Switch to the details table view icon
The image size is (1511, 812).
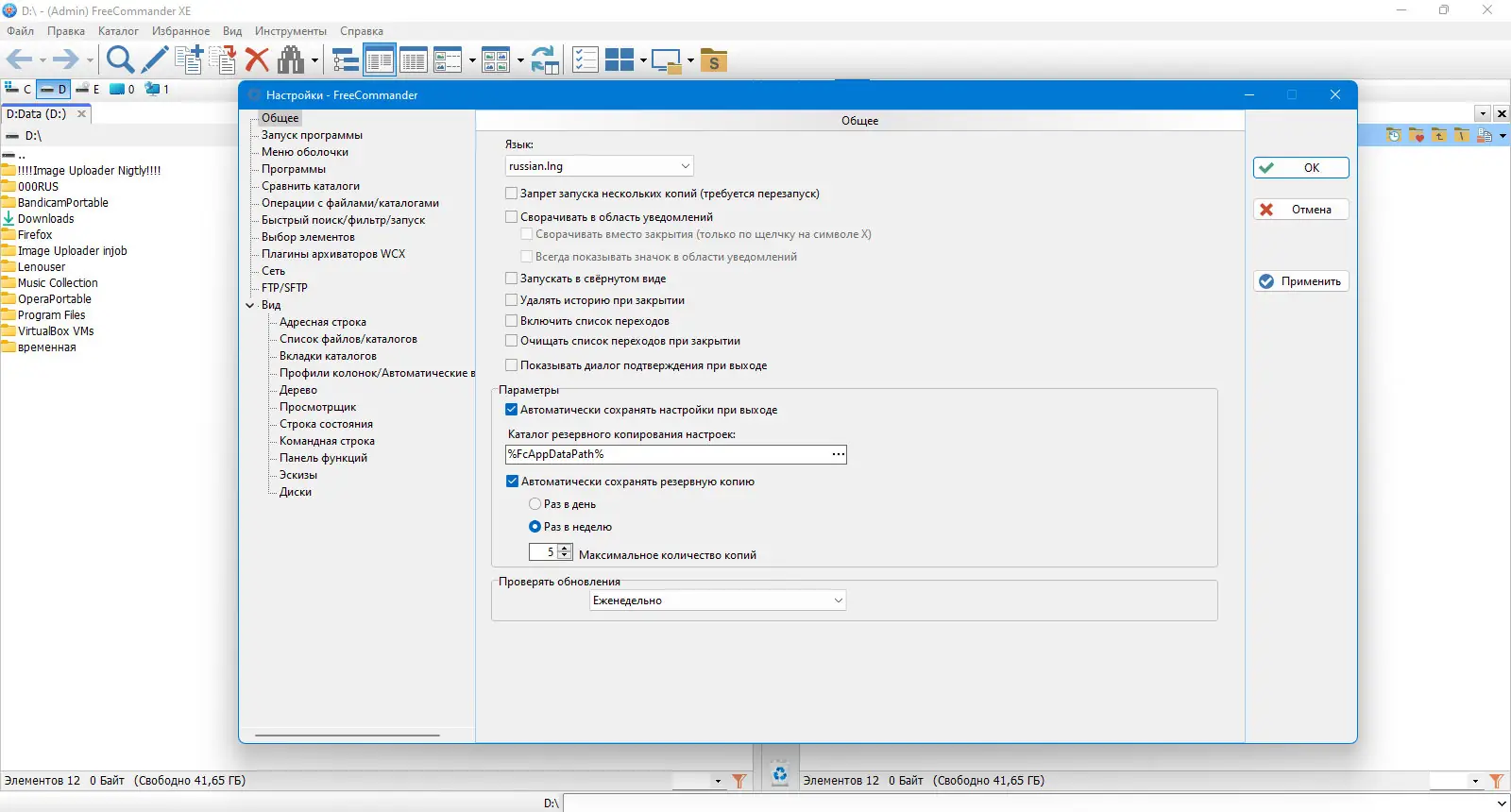414,60
